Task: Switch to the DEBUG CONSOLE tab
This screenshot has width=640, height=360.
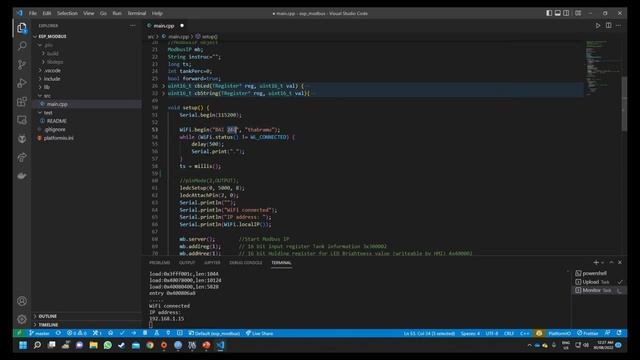Action: tap(246, 262)
